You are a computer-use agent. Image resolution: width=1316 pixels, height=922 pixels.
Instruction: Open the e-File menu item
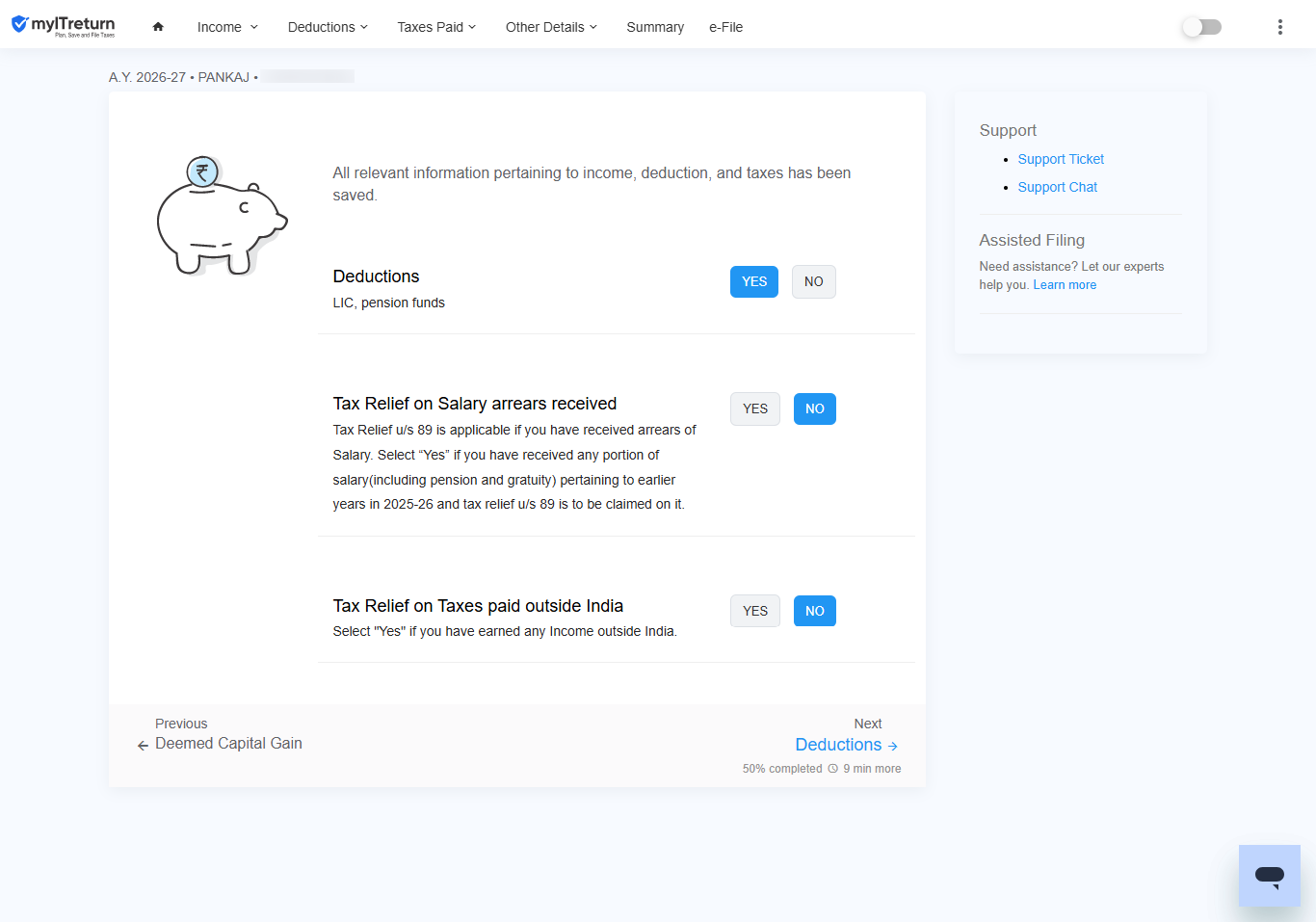click(x=726, y=27)
